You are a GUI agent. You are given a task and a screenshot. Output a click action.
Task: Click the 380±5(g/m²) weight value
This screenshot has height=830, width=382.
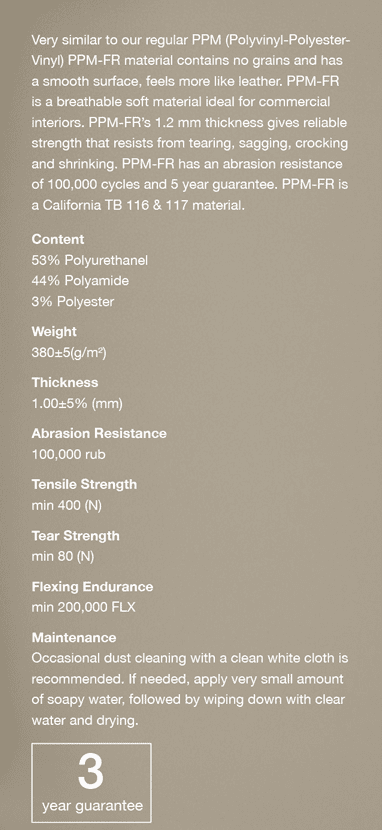click(x=69, y=353)
